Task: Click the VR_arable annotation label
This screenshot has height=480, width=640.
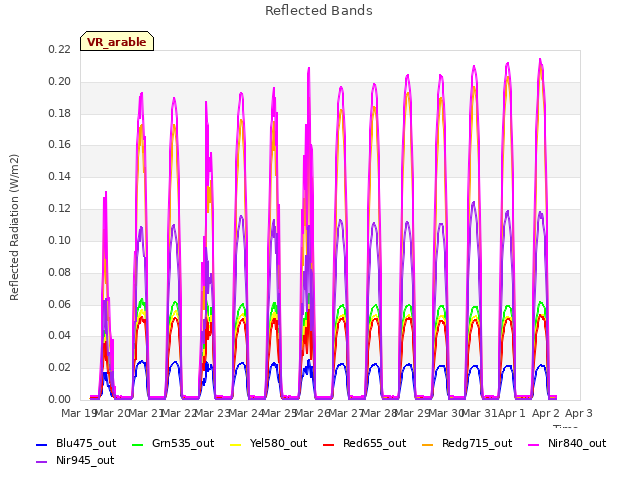Action: click(x=117, y=42)
